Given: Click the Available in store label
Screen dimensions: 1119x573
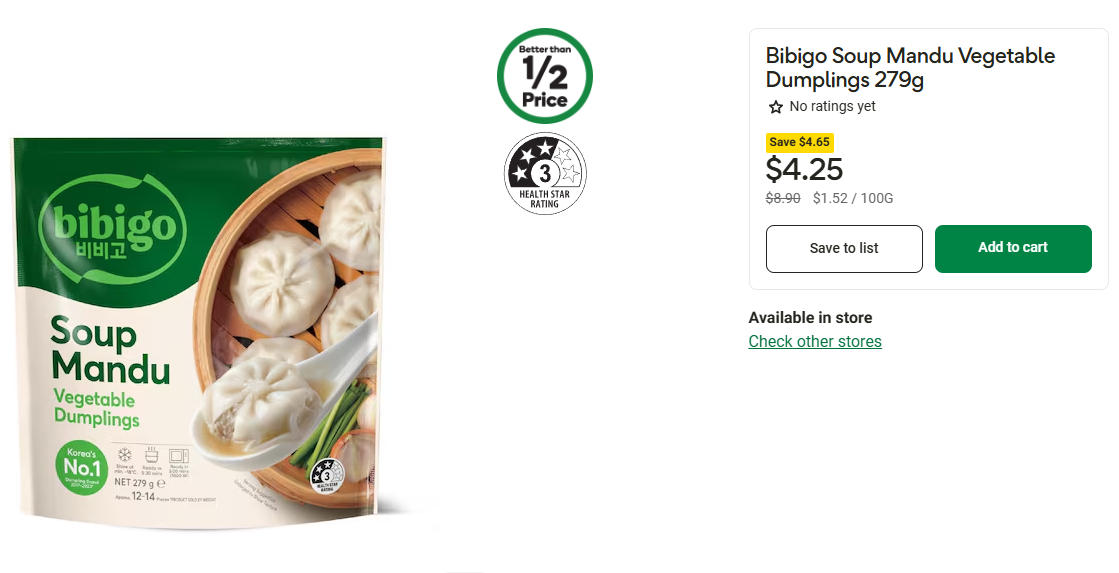Looking at the screenshot, I should (x=810, y=317).
